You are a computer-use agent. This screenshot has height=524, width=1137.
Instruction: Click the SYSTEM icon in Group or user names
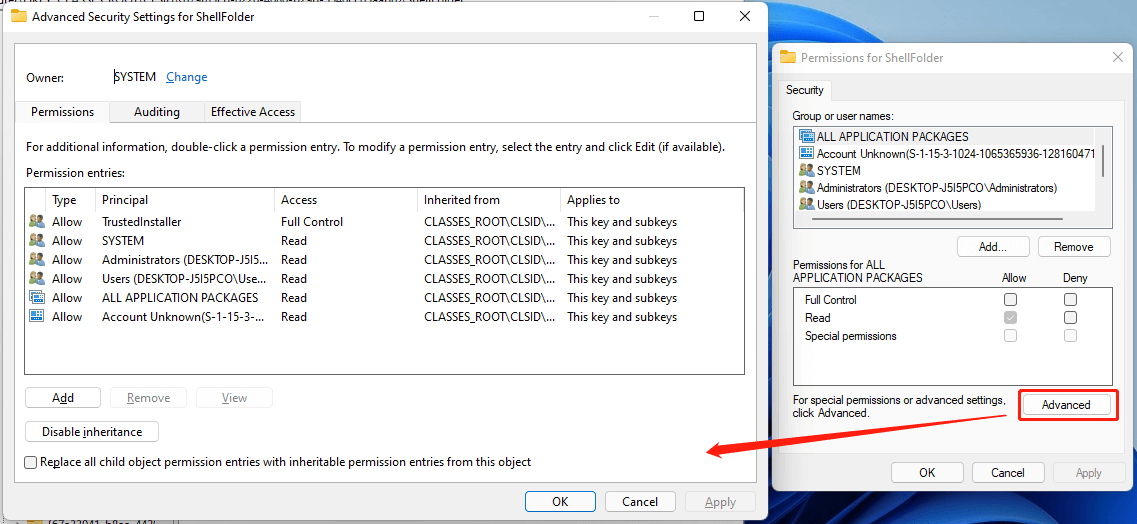pos(806,171)
